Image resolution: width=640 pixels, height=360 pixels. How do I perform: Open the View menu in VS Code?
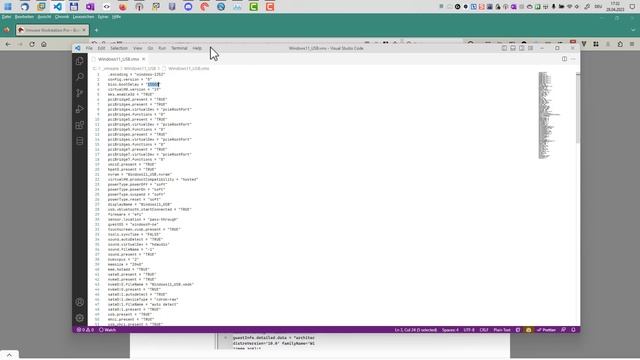[138, 48]
